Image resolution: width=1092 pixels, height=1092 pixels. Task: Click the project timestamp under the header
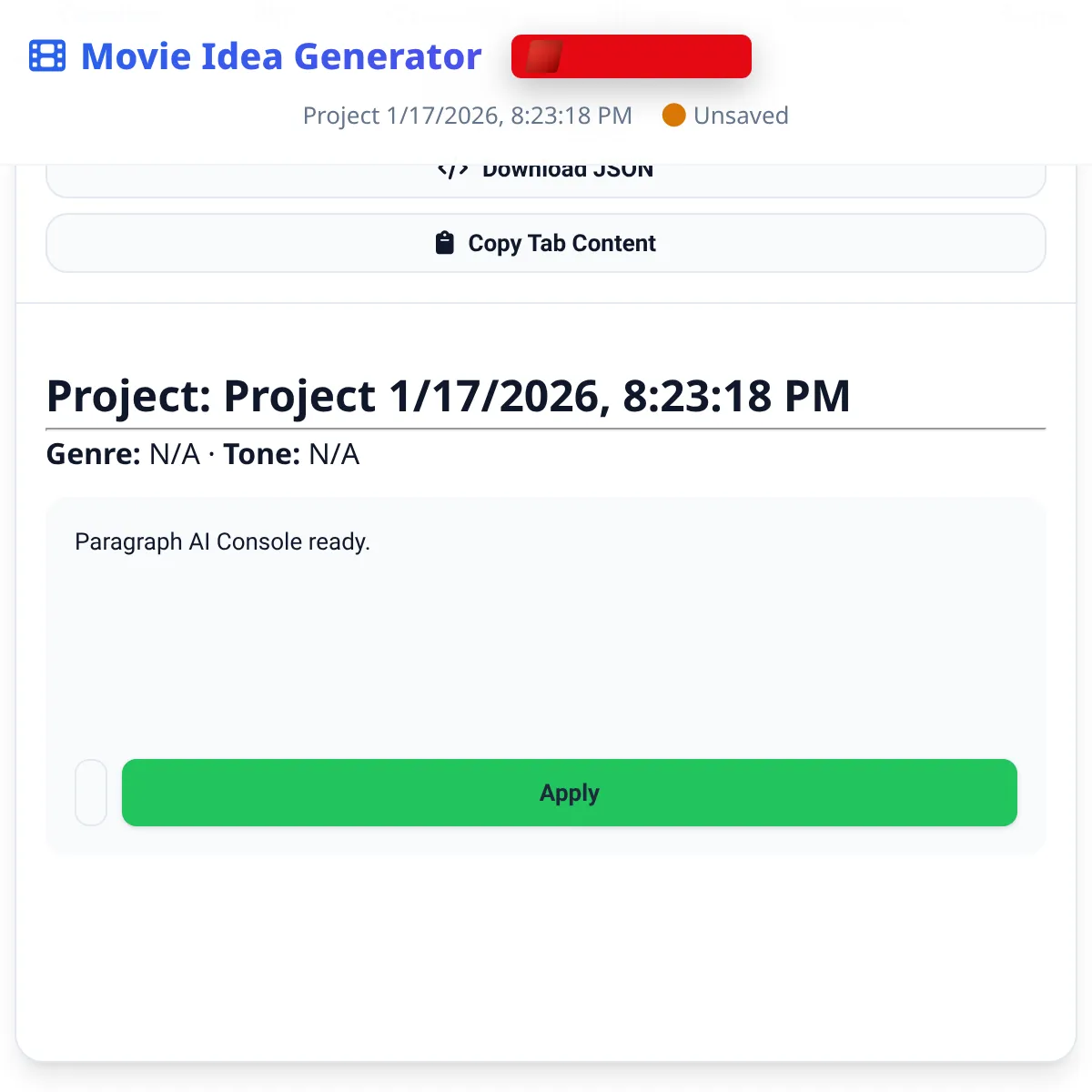coord(467,116)
